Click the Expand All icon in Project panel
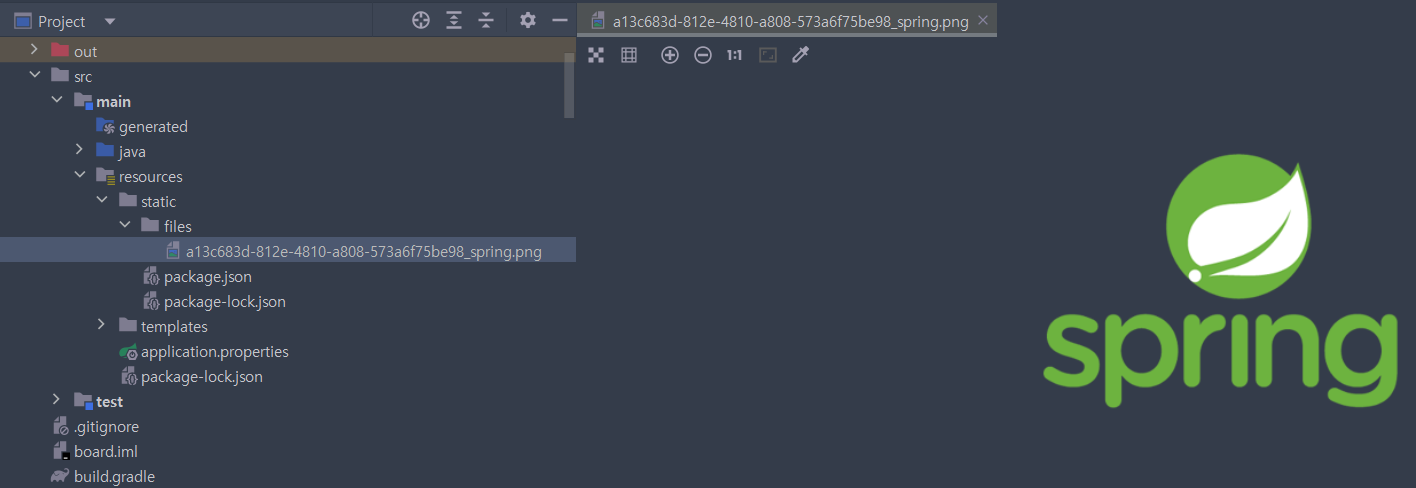This screenshot has height=488, width=1416. 454,20
